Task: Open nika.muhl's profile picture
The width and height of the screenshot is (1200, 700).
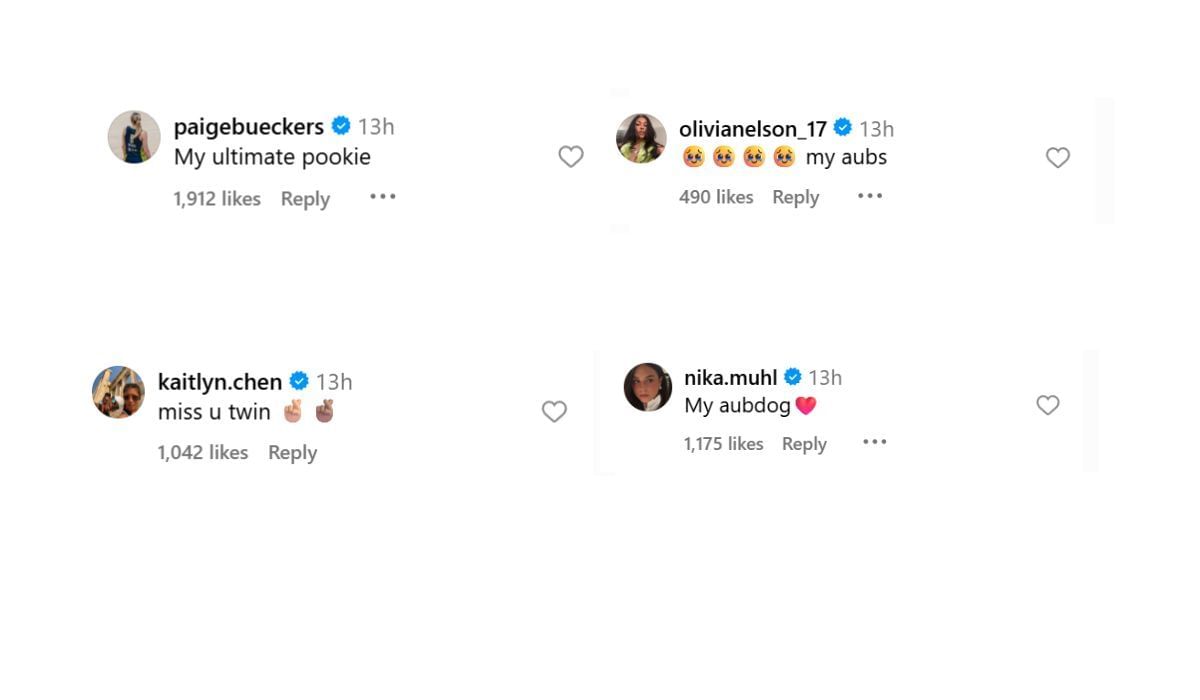Action: click(x=648, y=387)
